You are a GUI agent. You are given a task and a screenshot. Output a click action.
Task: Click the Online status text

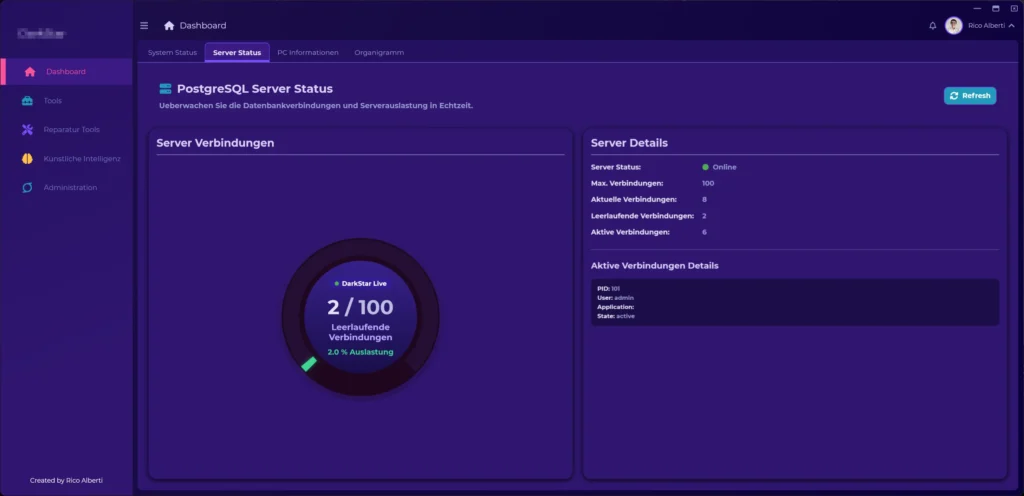coord(724,167)
